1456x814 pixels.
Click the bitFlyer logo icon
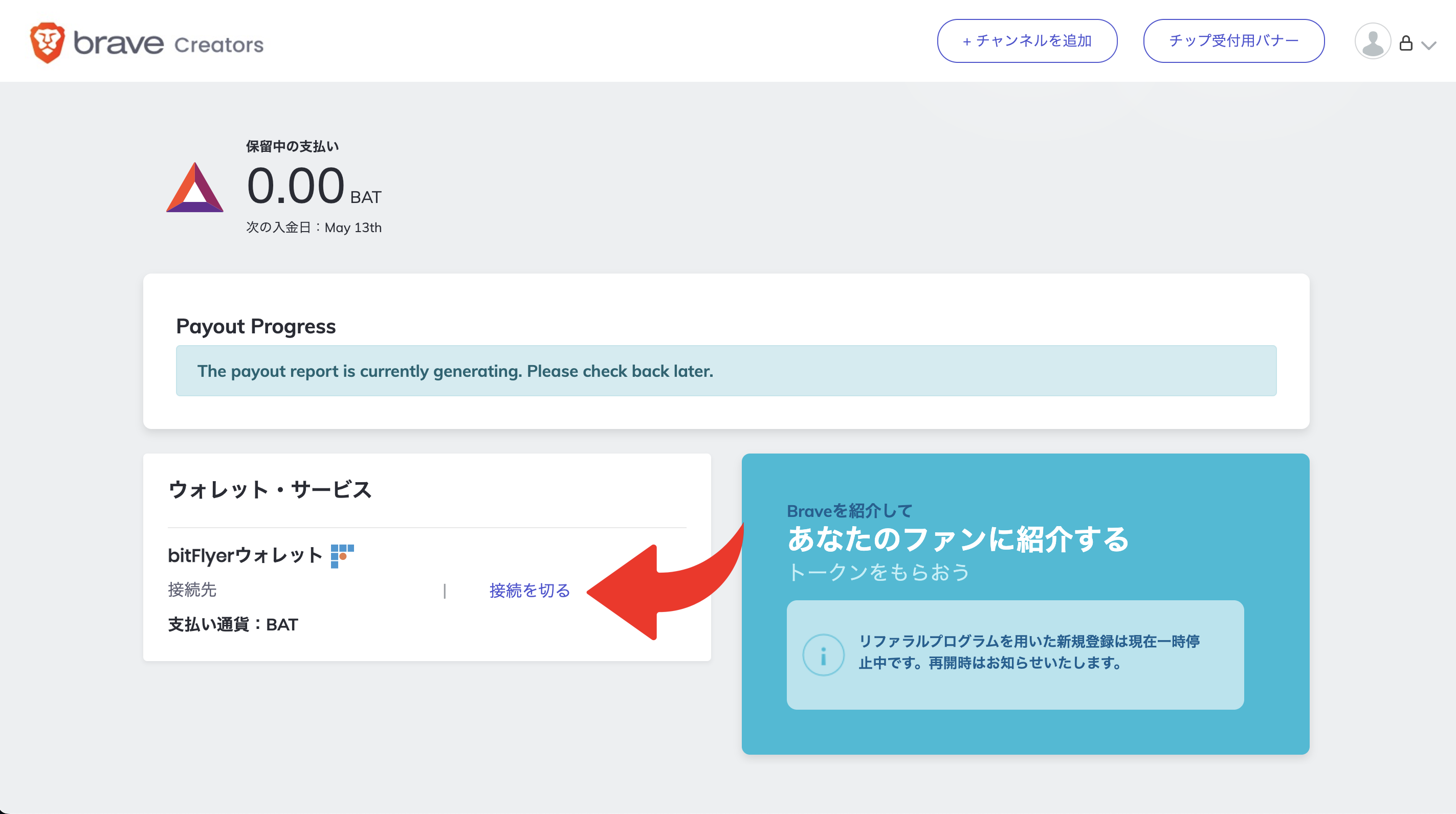[342, 556]
